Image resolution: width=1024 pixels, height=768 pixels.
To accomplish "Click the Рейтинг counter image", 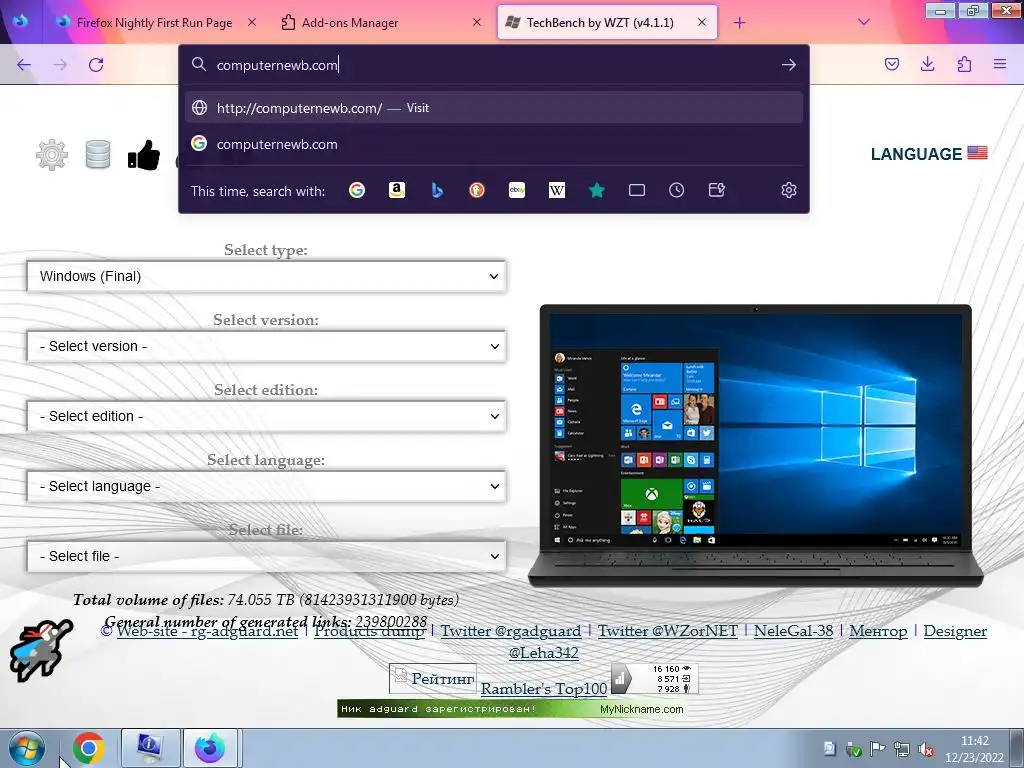I will [x=433, y=679].
